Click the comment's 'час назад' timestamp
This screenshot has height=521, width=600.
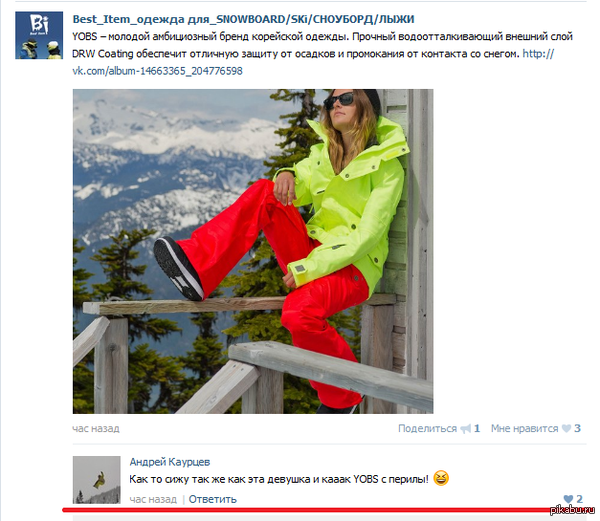pyautogui.click(x=153, y=499)
